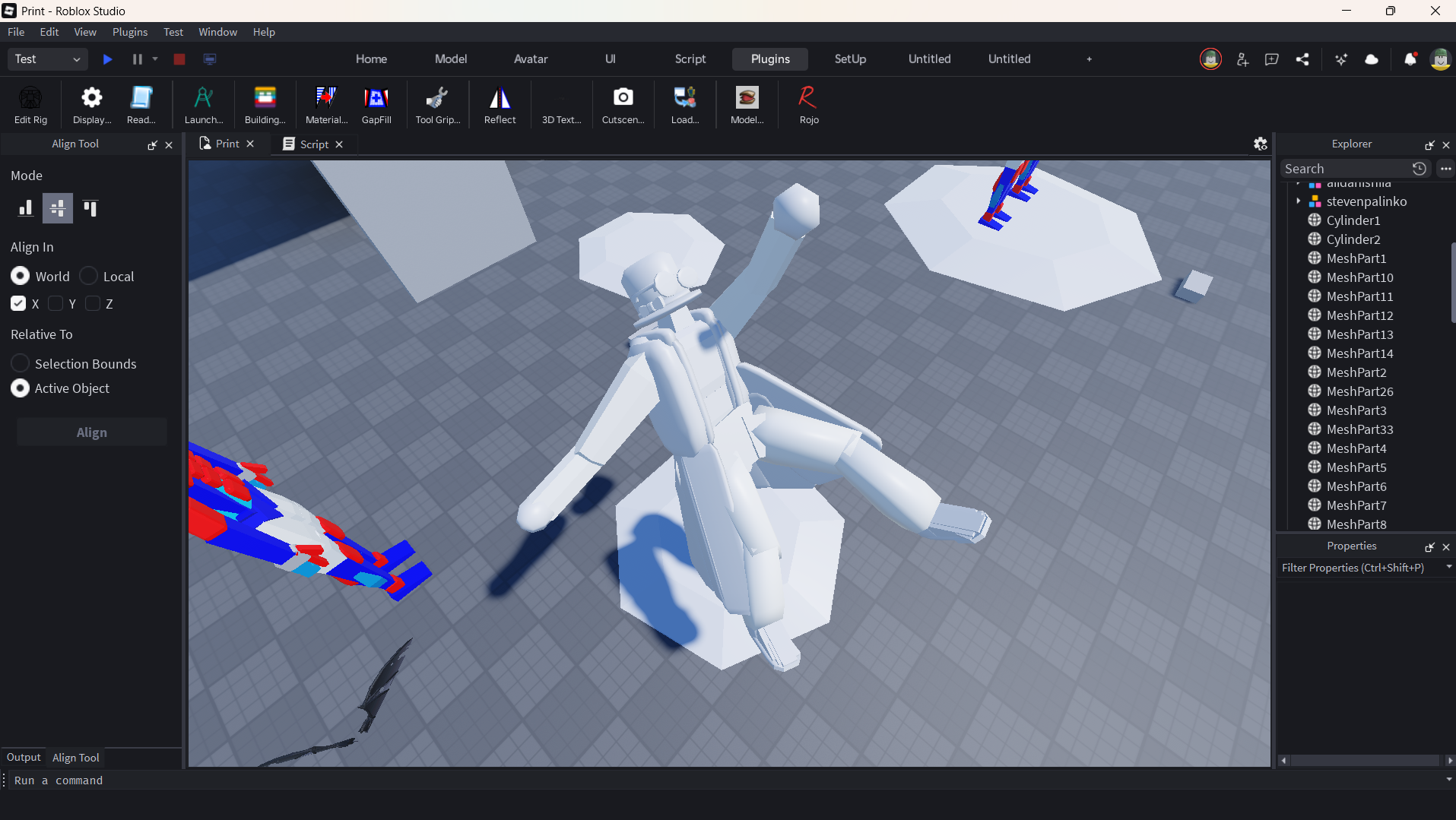This screenshot has height=820, width=1456.
Task: Click the Explorer Search field
Action: click(1346, 169)
